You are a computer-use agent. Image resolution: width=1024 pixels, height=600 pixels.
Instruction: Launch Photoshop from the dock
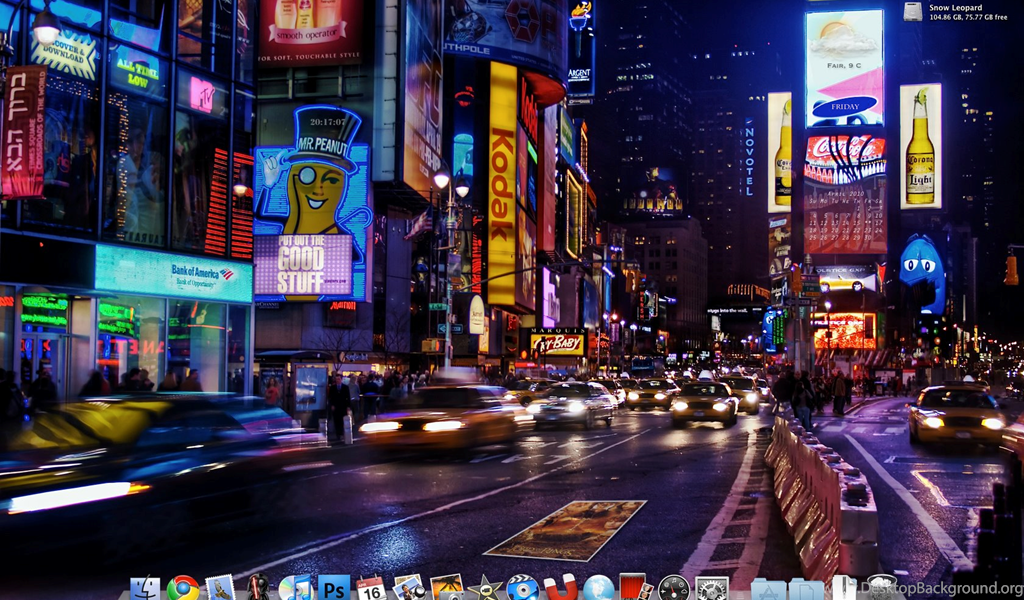(x=334, y=588)
